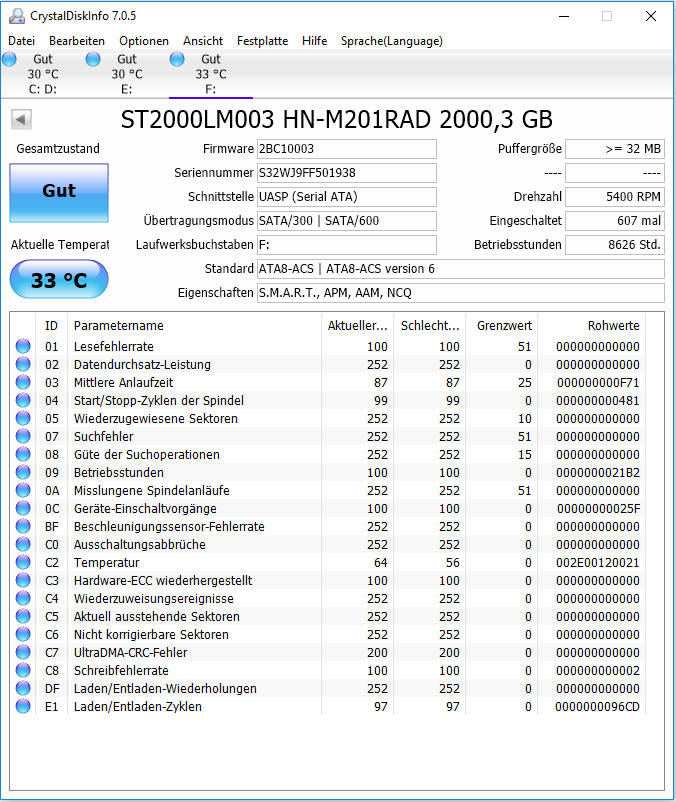Click status icon for Schreibfehlerrate
676x802 pixels.
click(23, 670)
